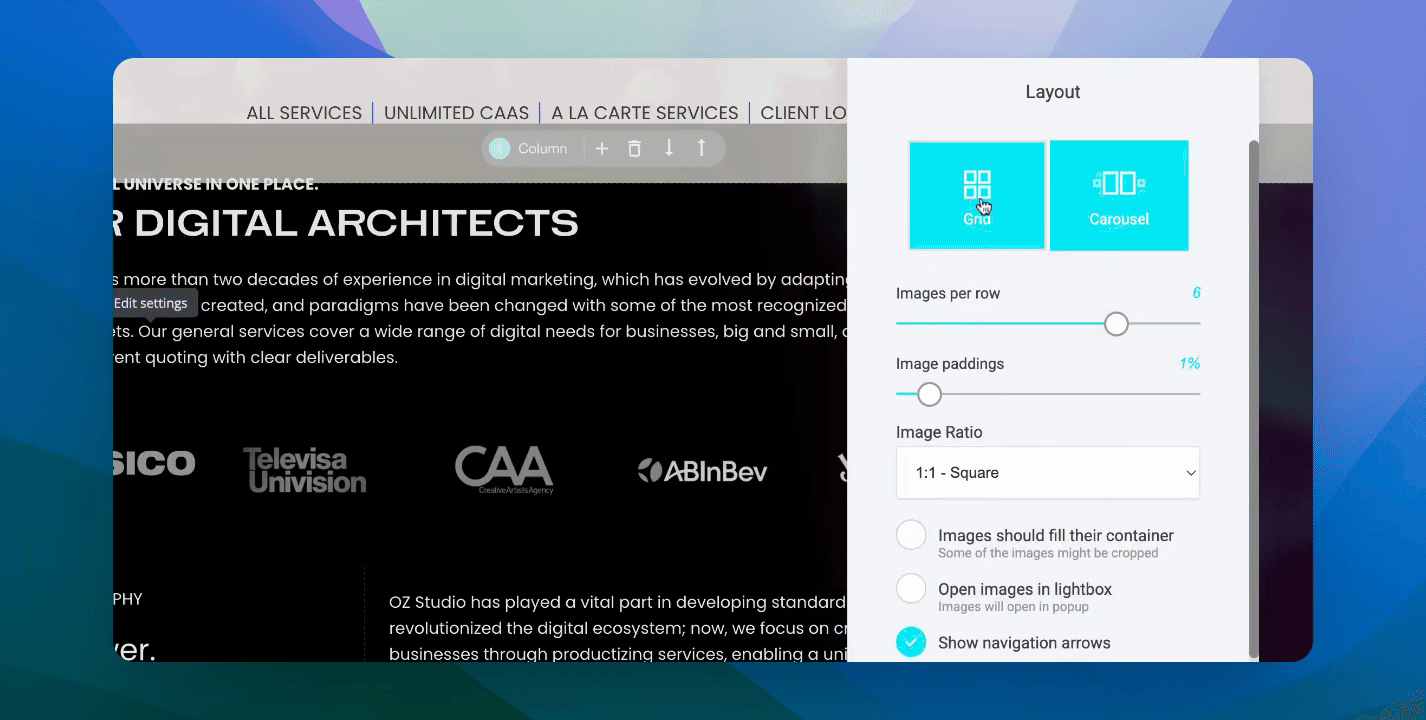
Task: Go to A LA CARTE SERVICES
Action: coord(645,113)
